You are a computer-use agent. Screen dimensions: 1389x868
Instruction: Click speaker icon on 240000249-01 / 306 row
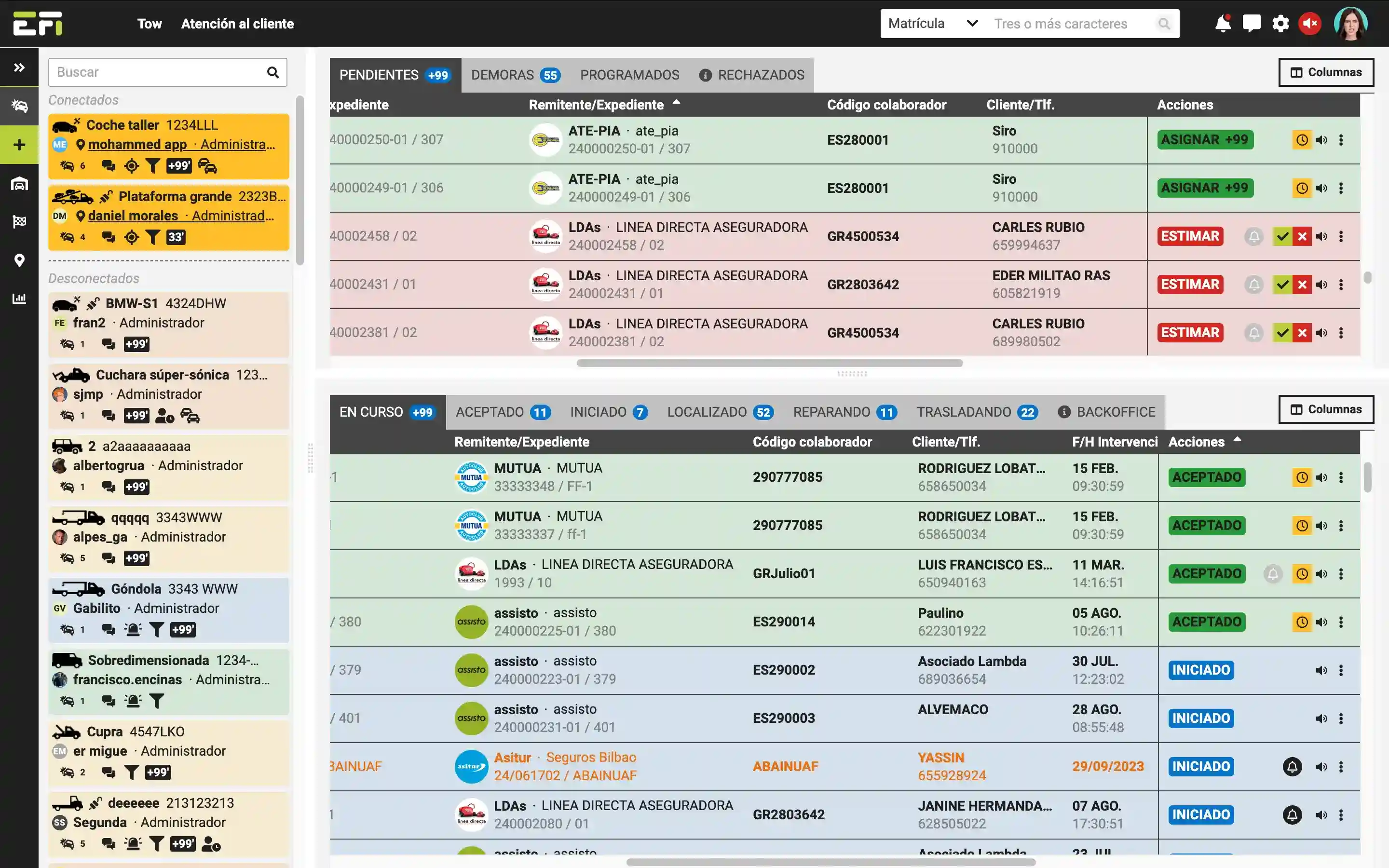(1321, 188)
